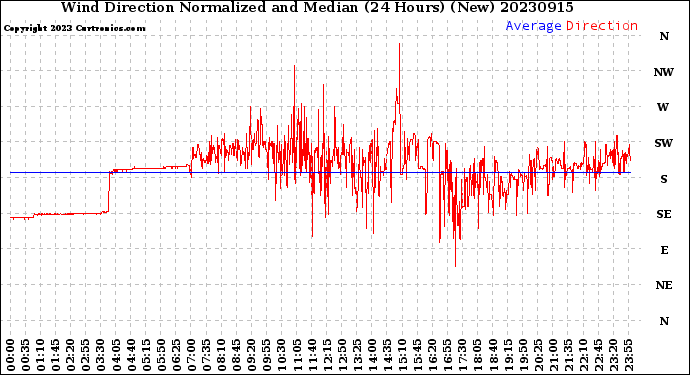Click the 01:10 time label
690x375 pixels.
pyautogui.click(x=40, y=355)
